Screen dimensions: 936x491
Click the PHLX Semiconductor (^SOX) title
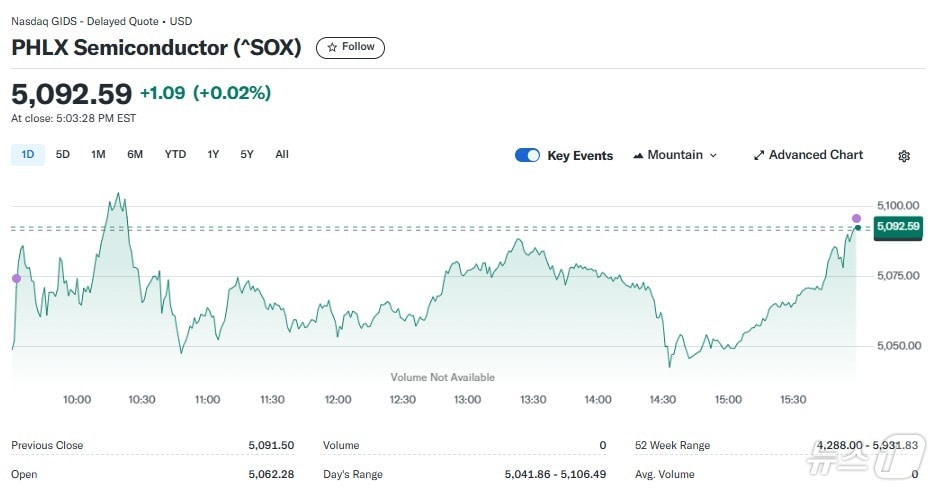point(156,47)
